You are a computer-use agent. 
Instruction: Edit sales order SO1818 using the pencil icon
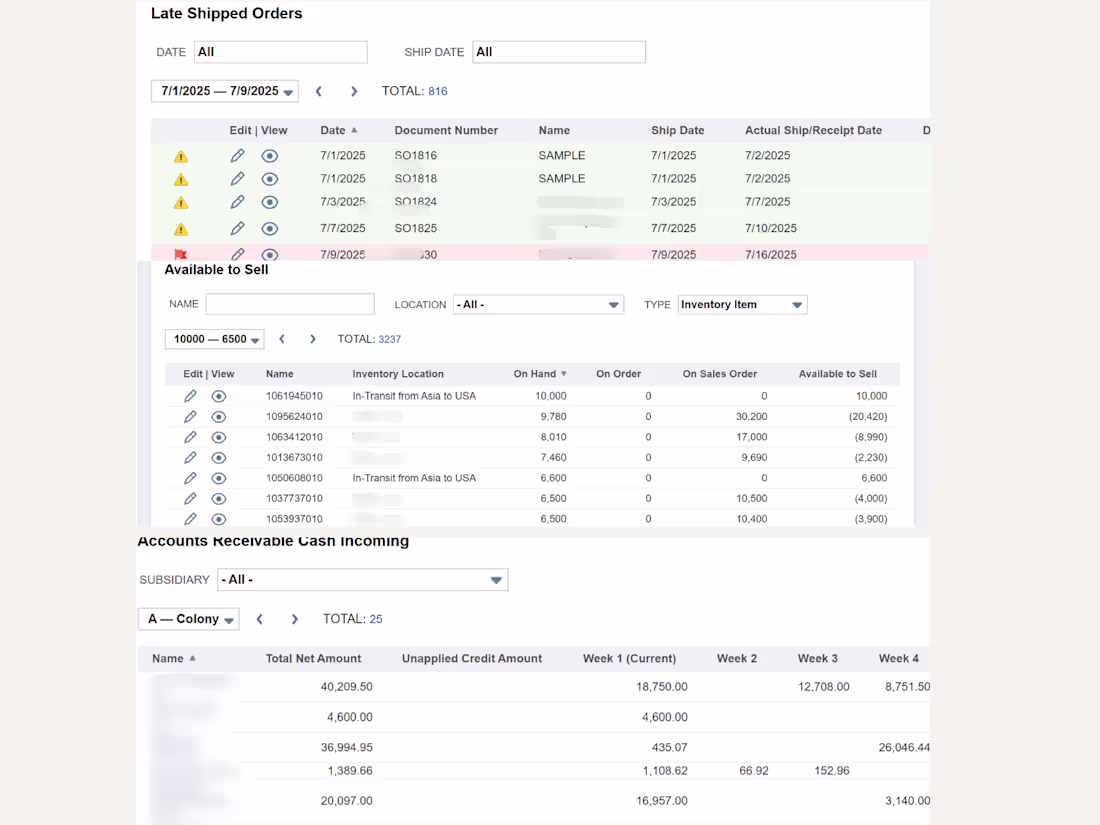[237, 178]
